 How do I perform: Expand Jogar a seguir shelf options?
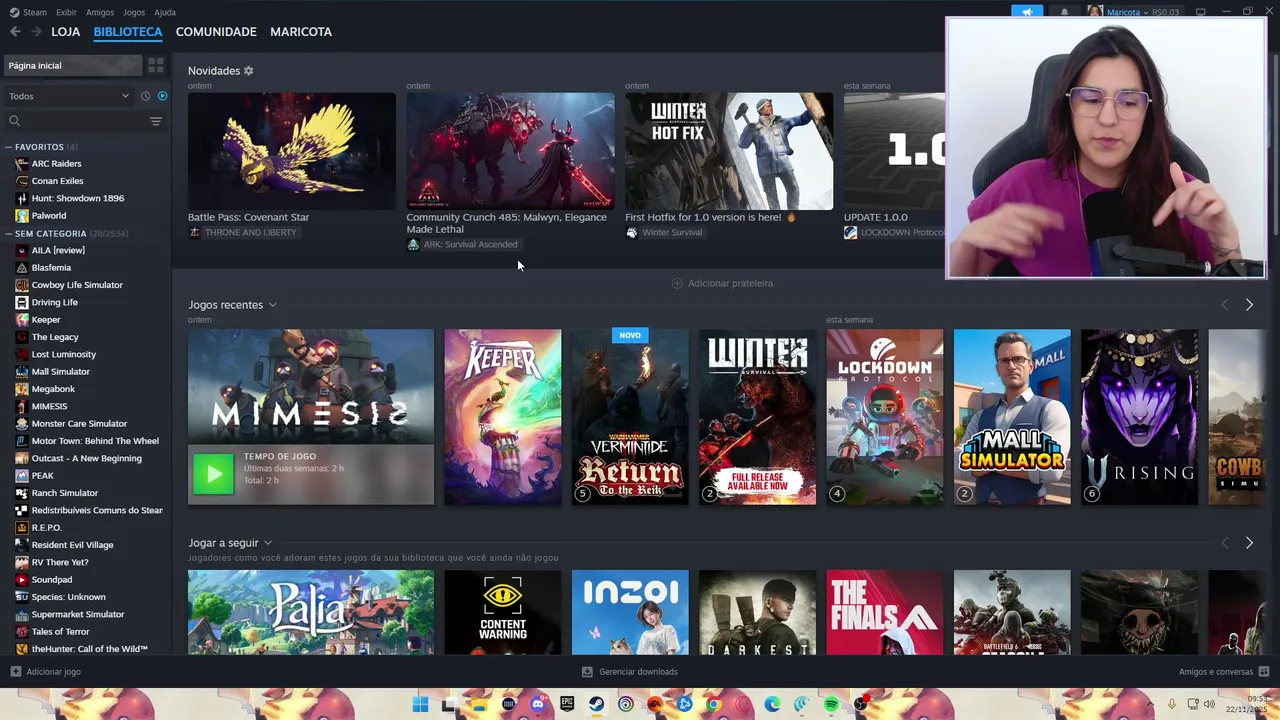(x=267, y=543)
